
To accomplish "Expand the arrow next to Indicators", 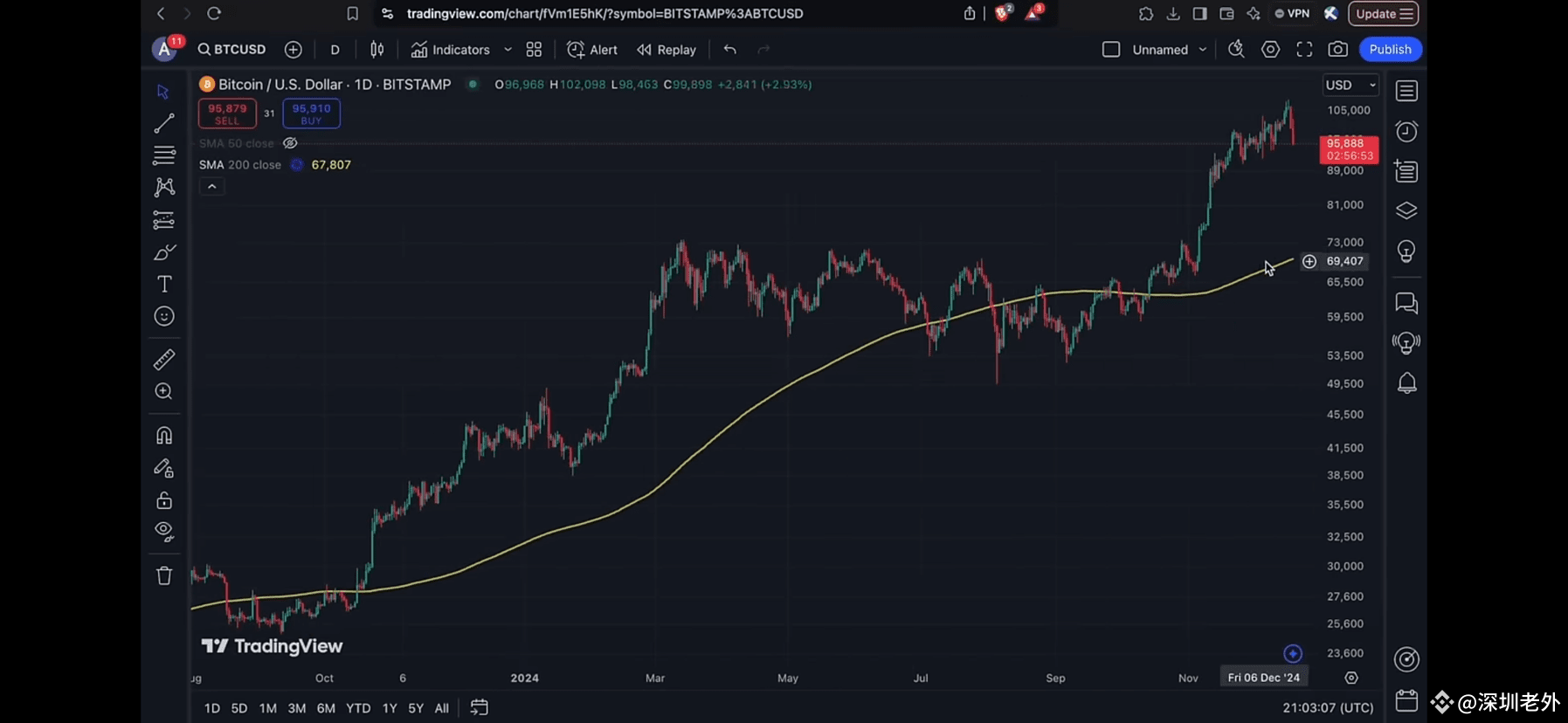I will (508, 50).
